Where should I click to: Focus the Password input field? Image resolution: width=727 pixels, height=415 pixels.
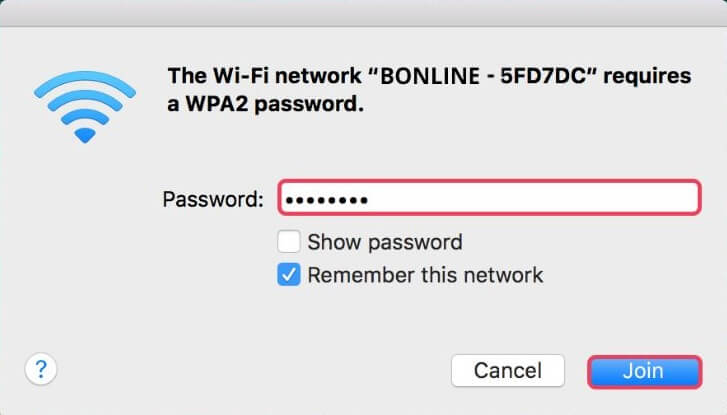[x=488, y=198]
